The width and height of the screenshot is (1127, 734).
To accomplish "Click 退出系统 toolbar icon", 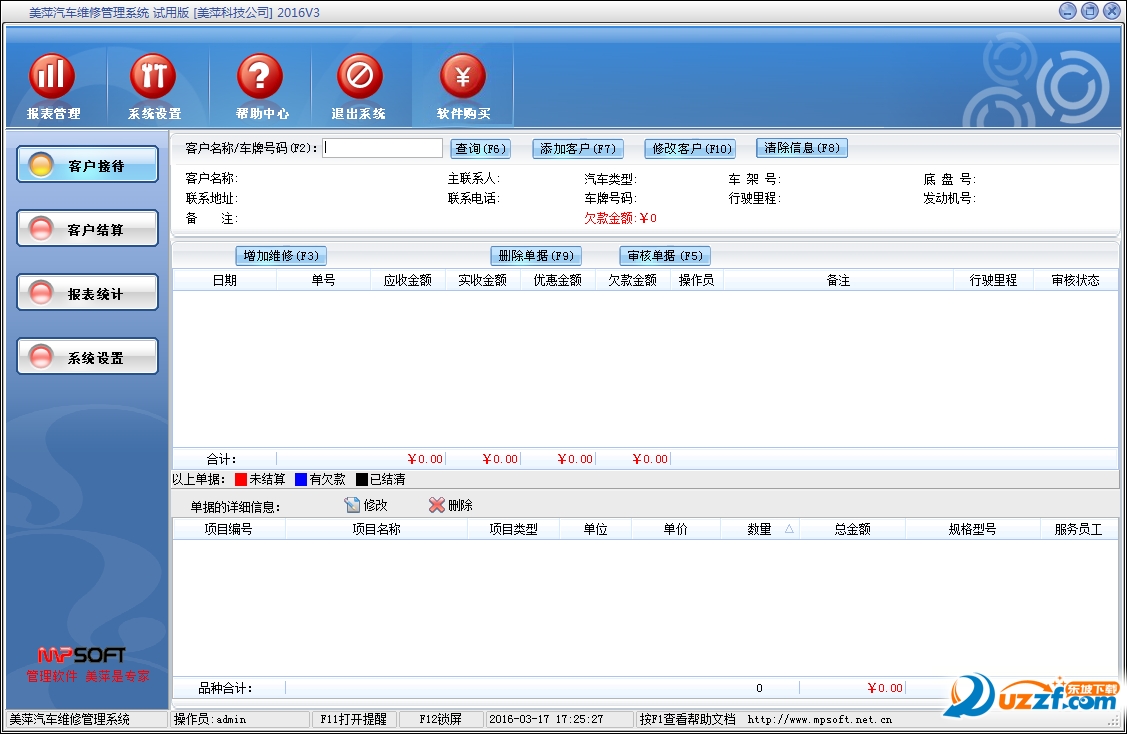I will [x=359, y=86].
